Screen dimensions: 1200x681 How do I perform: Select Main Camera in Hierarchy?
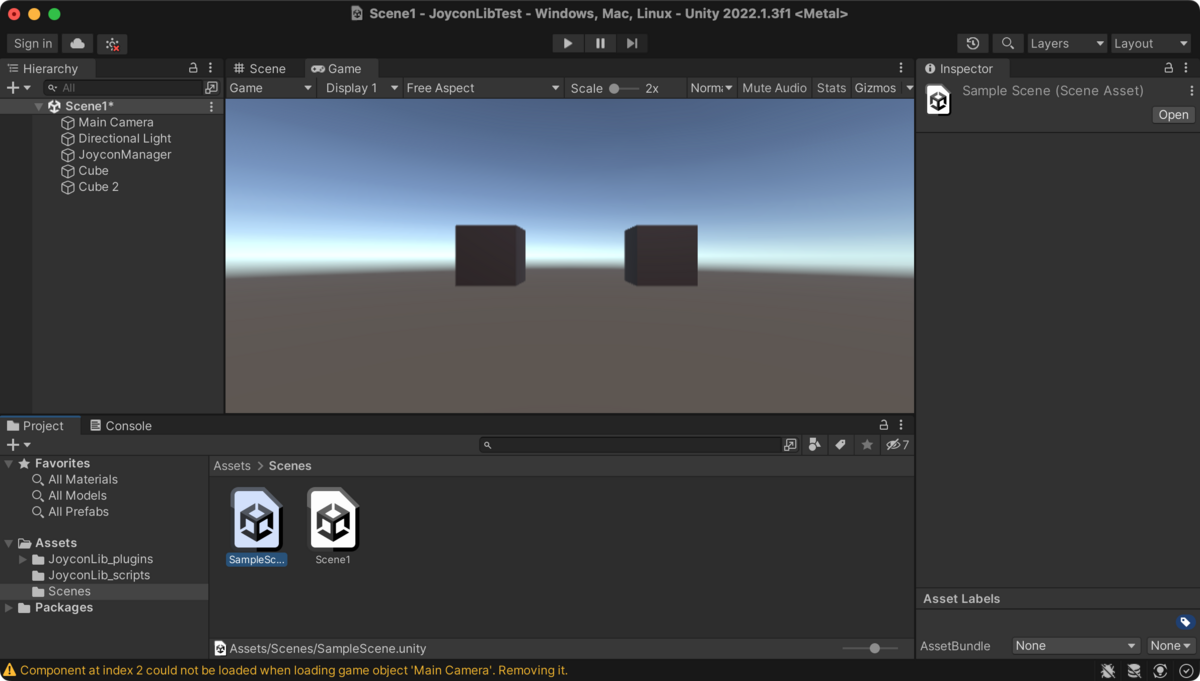[116, 122]
